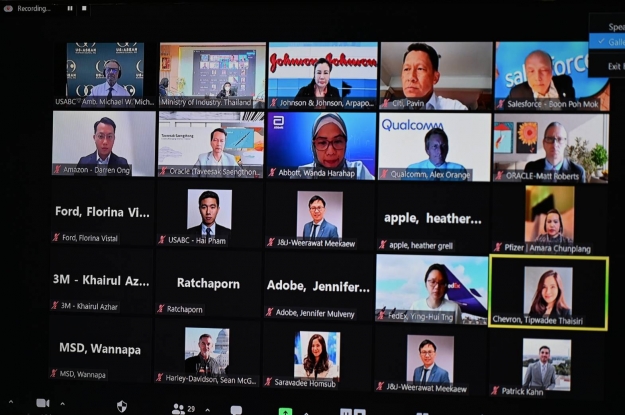Open the Chat bubble icon
This screenshot has height=415, width=625.
coord(236,410)
